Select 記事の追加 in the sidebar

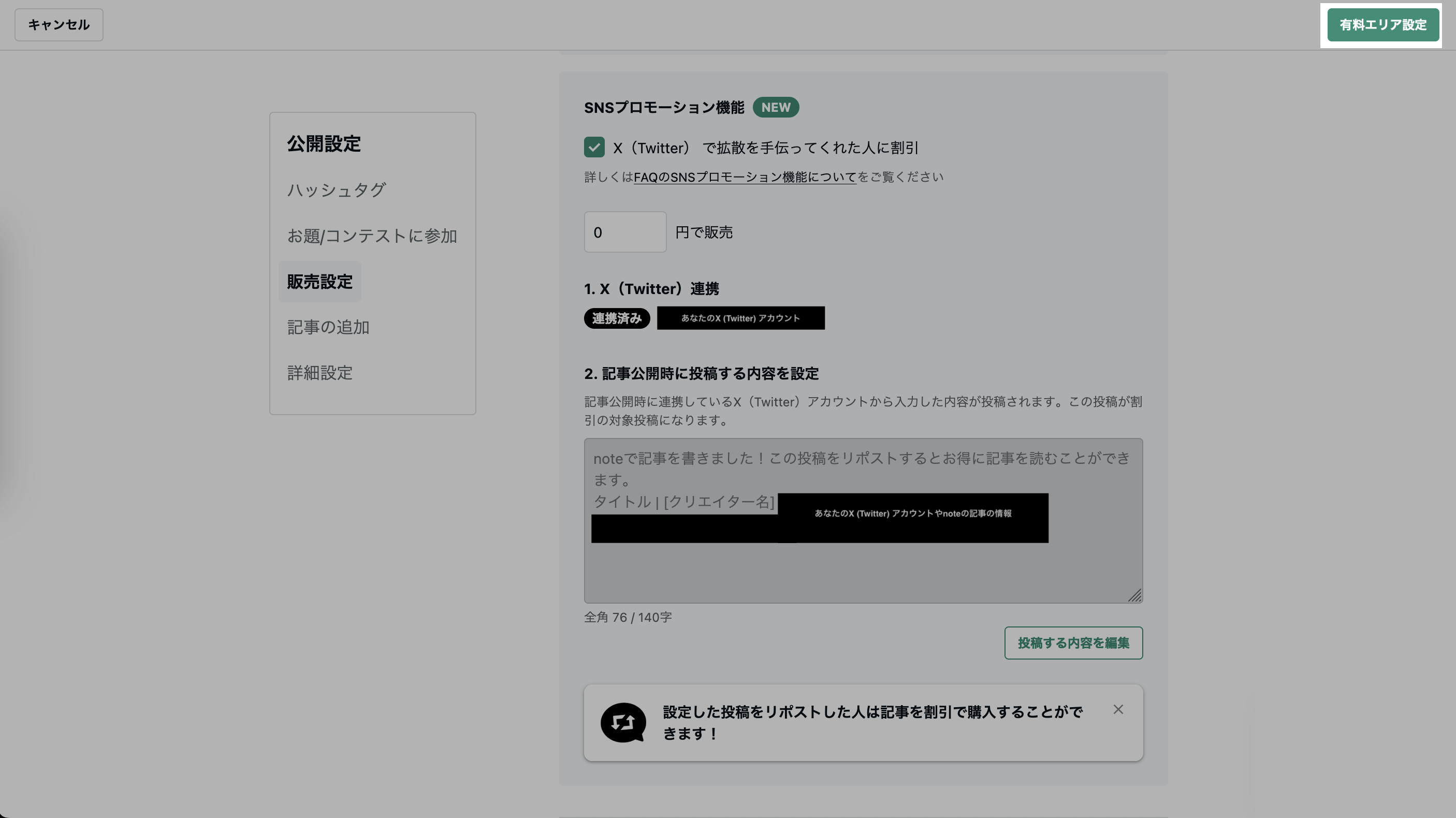[328, 327]
